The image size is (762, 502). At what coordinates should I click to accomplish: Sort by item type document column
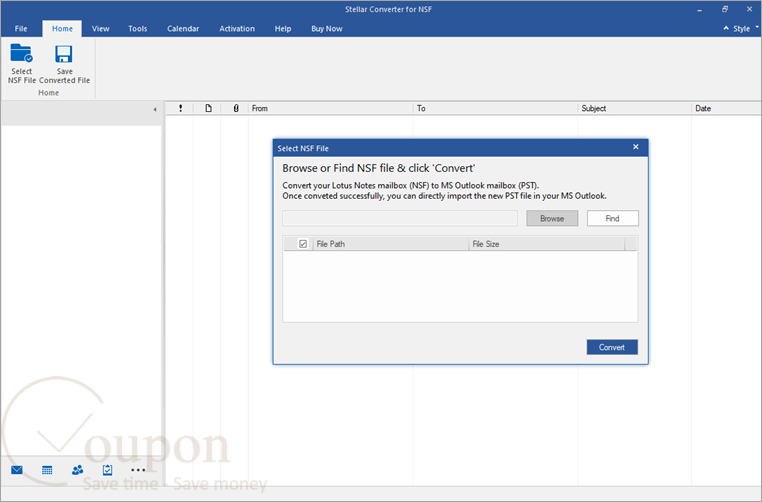point(208,108)
